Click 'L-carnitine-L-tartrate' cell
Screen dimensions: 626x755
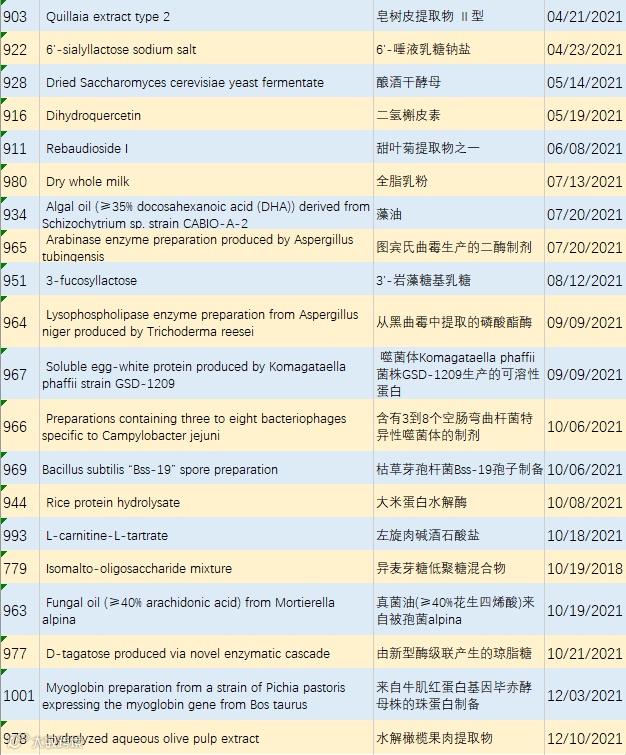[206, 535]
